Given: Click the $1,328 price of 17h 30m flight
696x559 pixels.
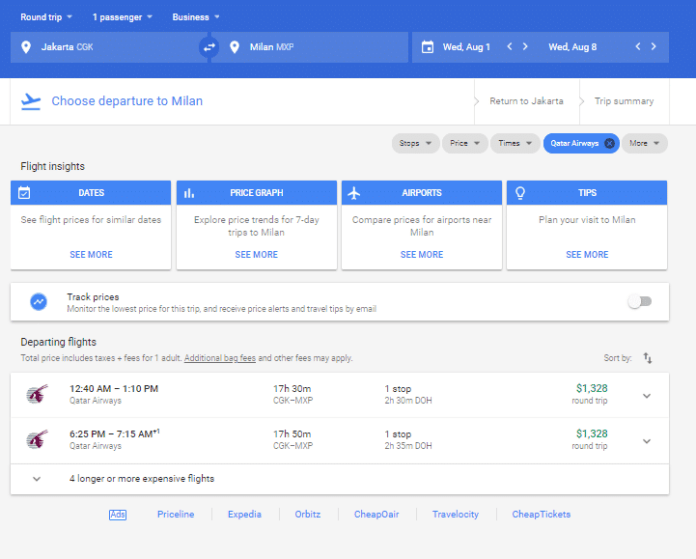Looking at the screenshot, I should pyautogui.click(x=592, y=389).
